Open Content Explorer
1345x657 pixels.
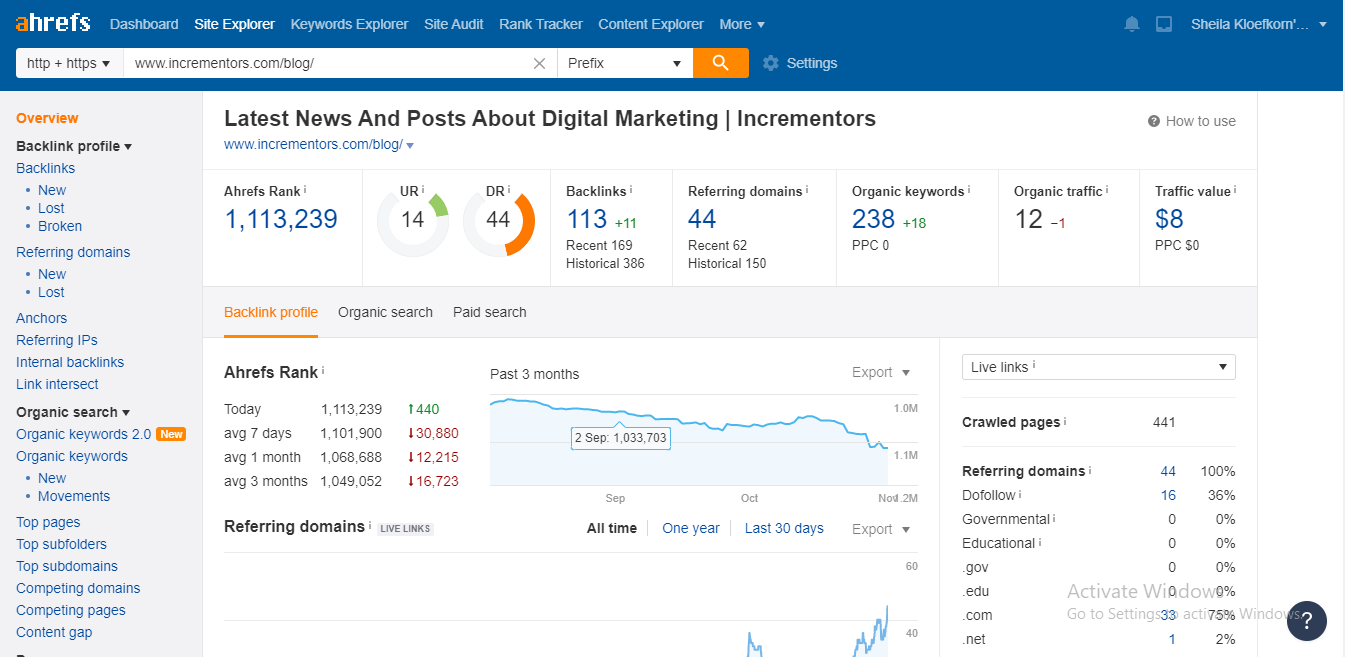point(651,24)
